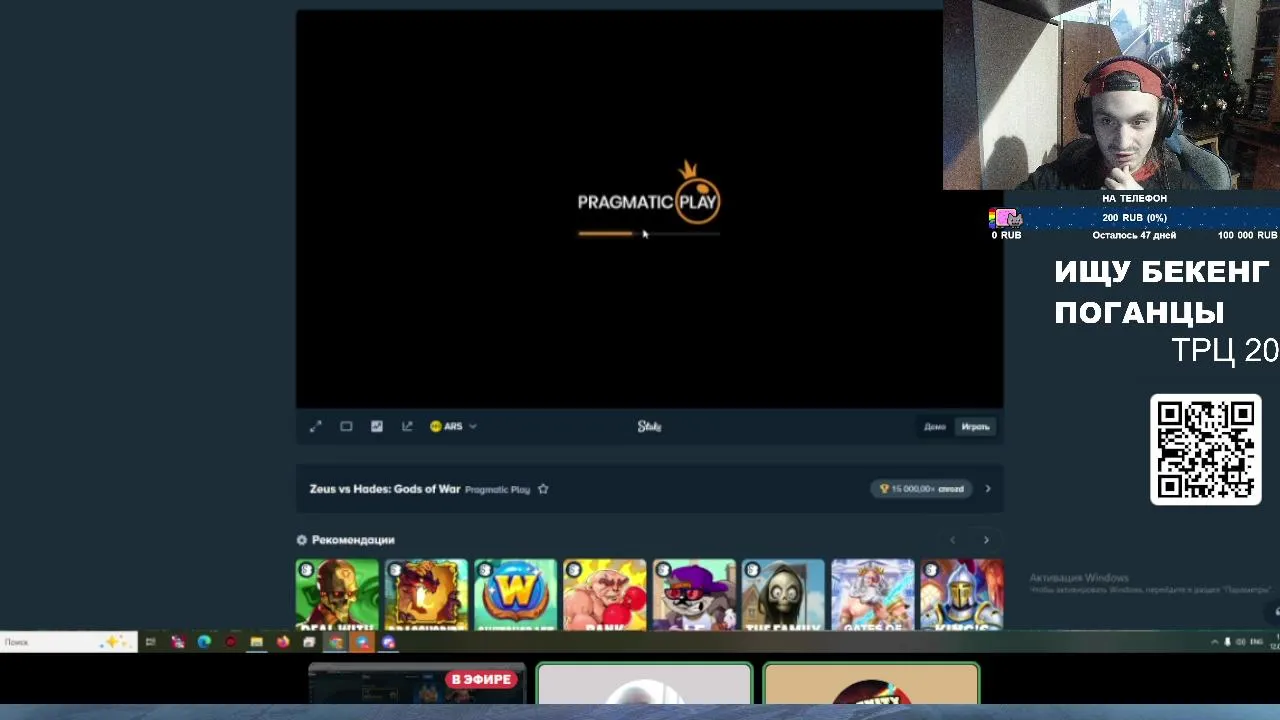The height and width of the screenshot is (720, 1280).
Task: Open The Family game thumbnail
Action: coord(783,595)
